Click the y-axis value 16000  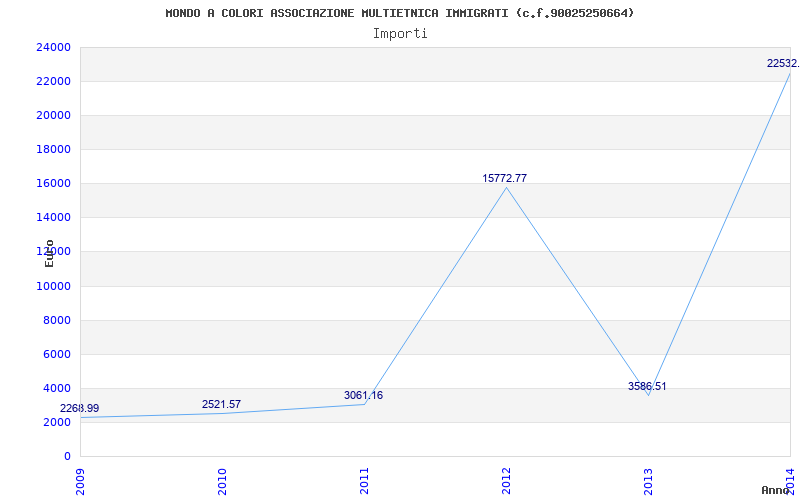[53, 184]
